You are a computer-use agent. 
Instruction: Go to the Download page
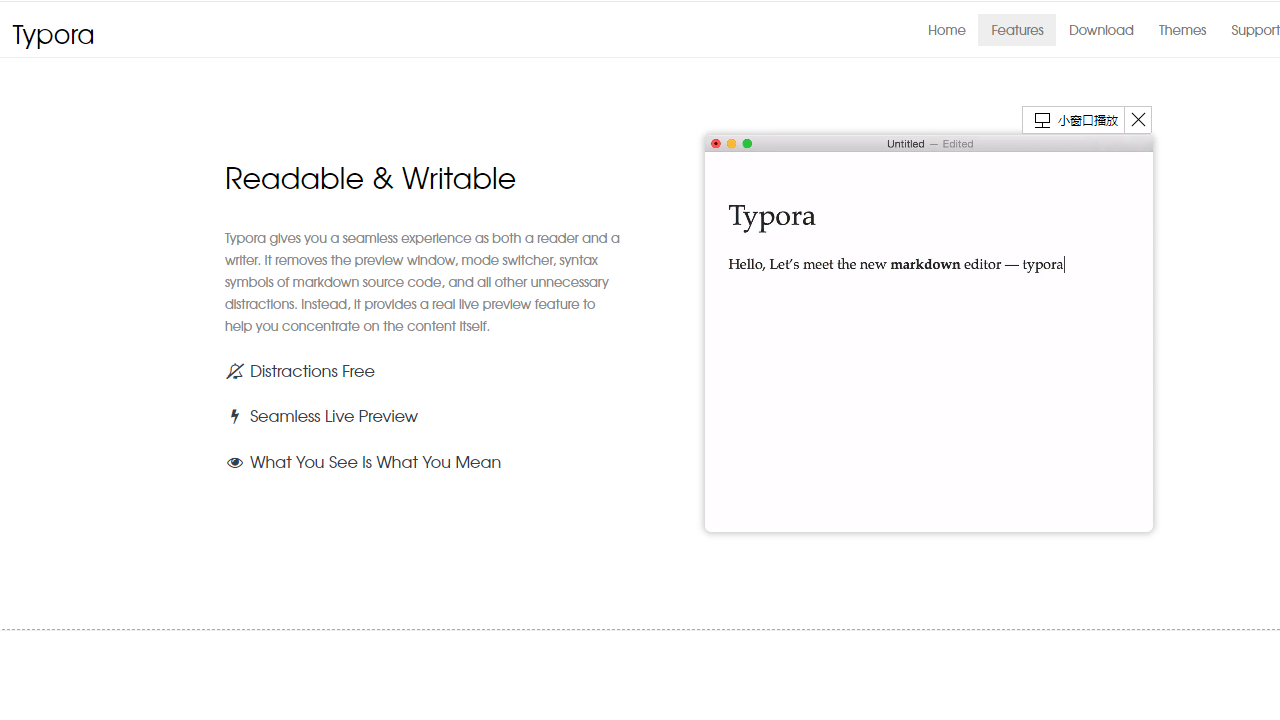coord(1101,30)
